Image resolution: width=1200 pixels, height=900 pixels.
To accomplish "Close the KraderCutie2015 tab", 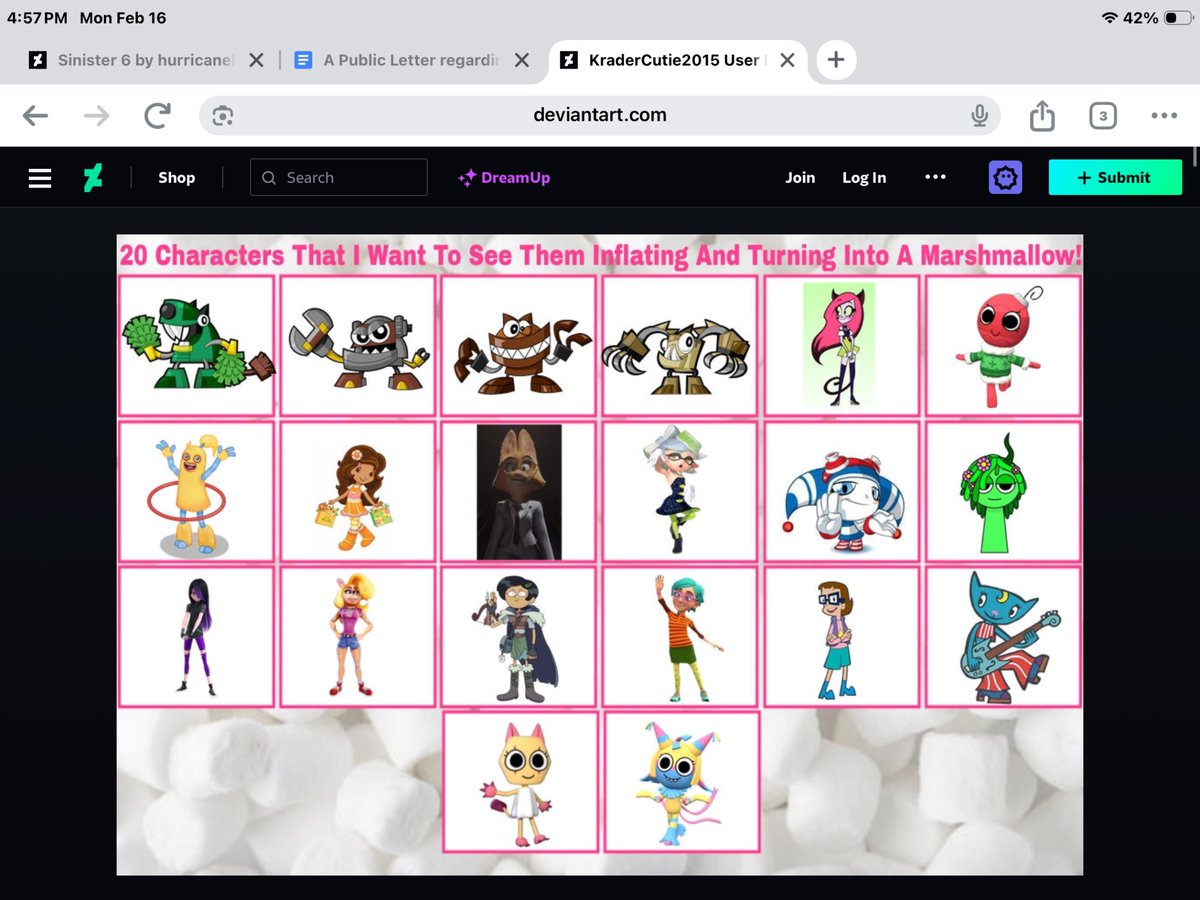I will pos(787,60).
